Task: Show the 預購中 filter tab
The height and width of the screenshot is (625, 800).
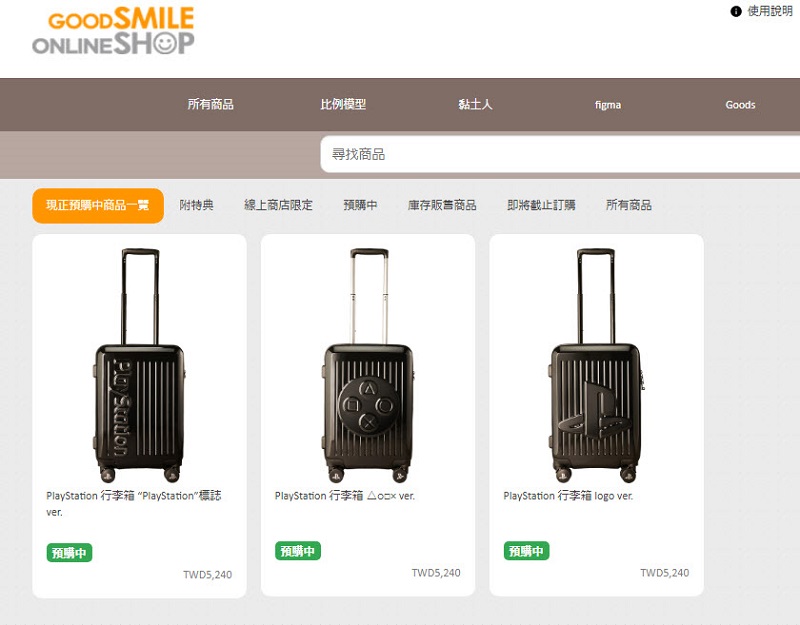Action: coord(360,205)
